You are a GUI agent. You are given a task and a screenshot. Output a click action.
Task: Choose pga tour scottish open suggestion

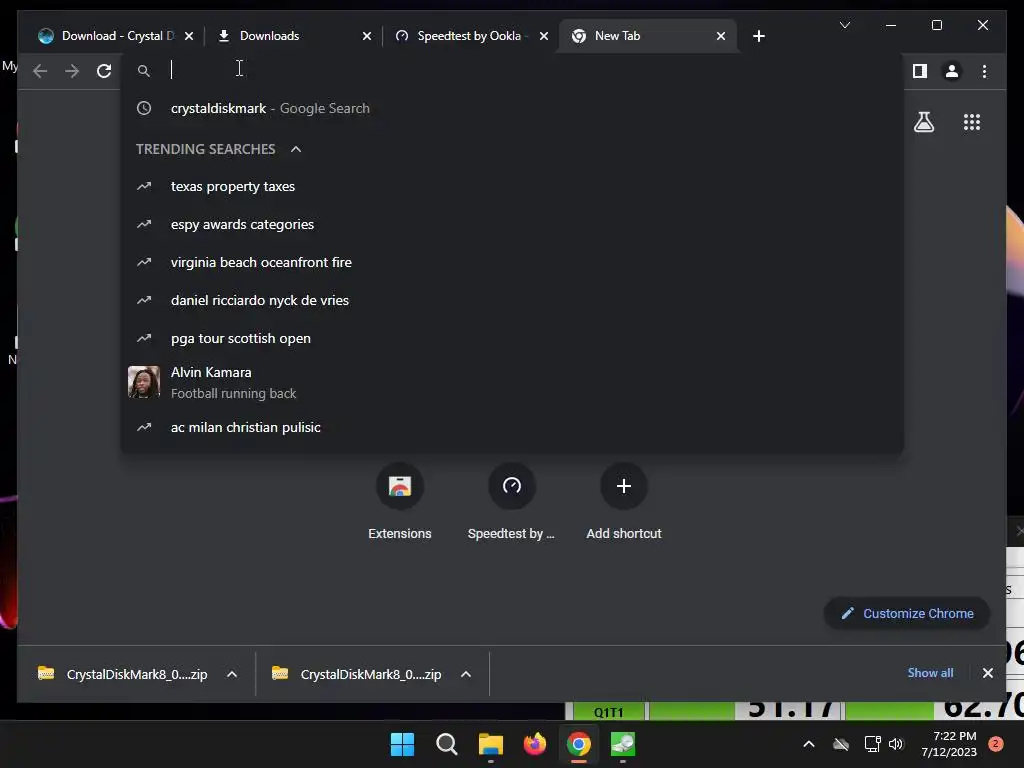point(512,338)
